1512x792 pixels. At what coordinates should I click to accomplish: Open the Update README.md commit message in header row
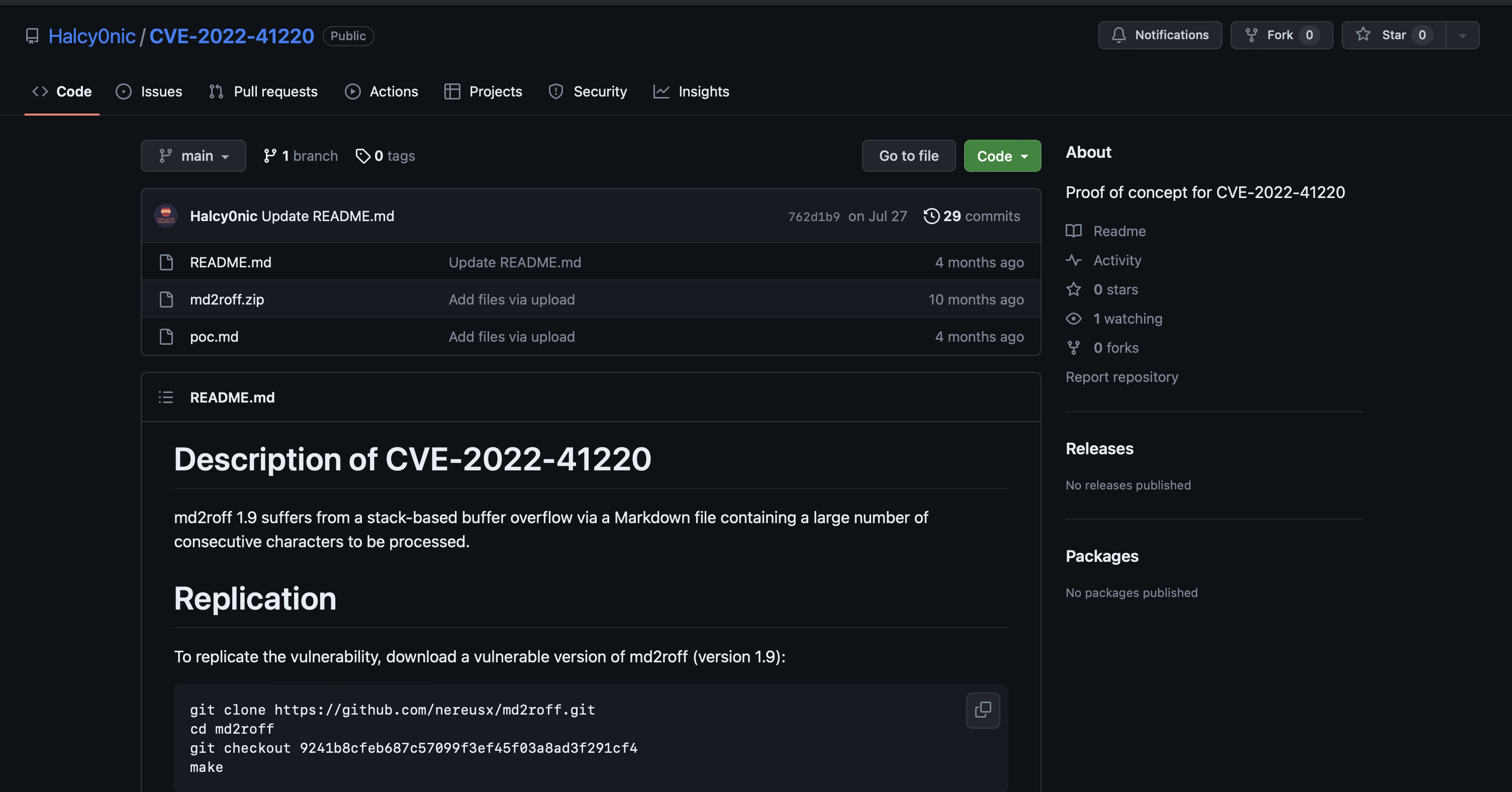tap(328, 217)
